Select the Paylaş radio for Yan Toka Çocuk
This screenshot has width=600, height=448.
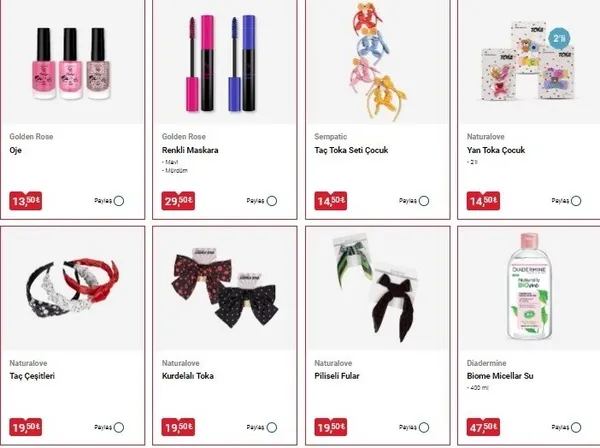click(x=576, y=201)
